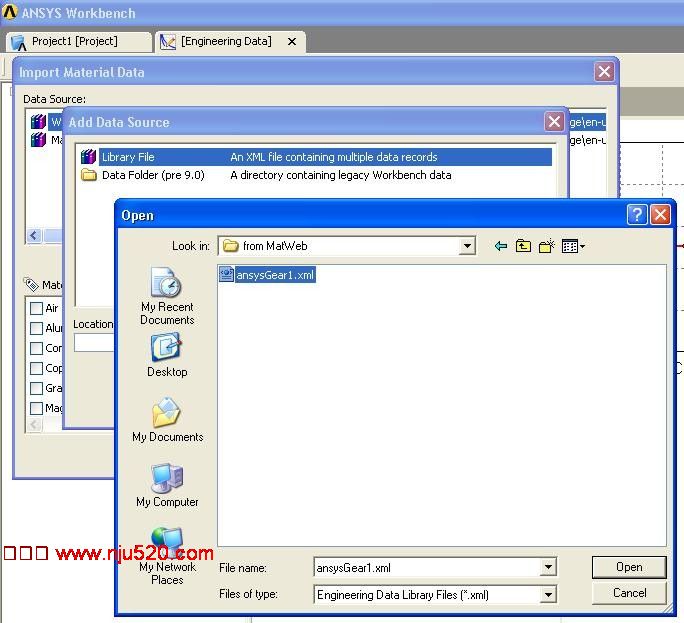Close the Open dialog with red X
This screenshot has height=623, width=684.
coord(660,215)
